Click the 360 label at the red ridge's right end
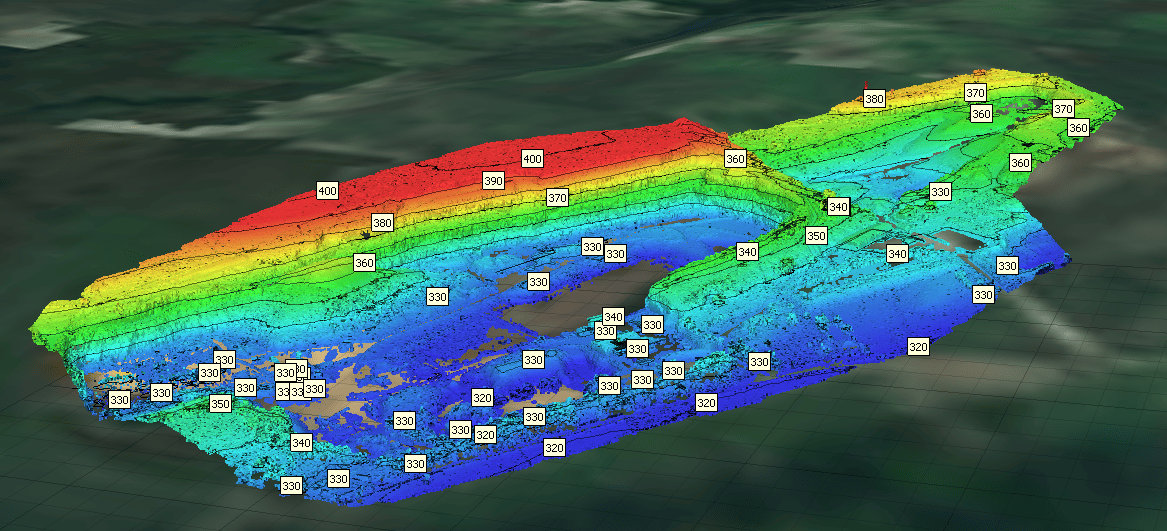The image size is (1167, 531). pyautogui.click(x=735, y=159)
